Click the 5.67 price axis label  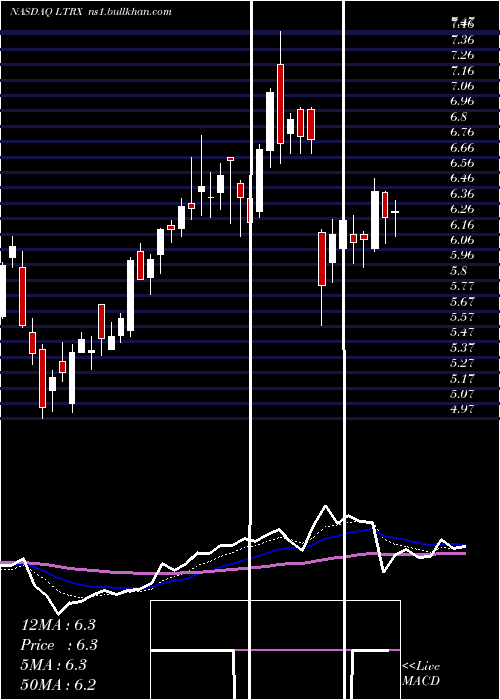(x=462, y=302)
